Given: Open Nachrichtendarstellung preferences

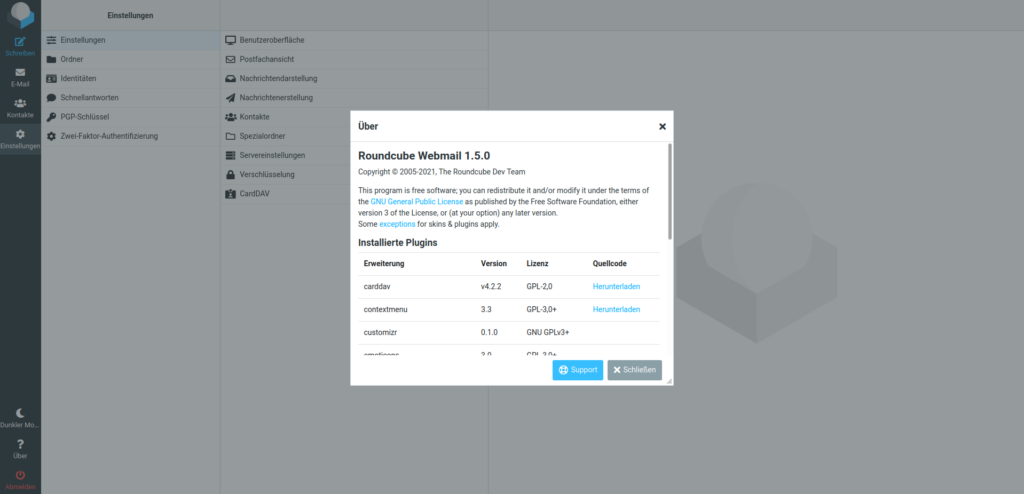Looking at the screenshot, I should pyautogui.click(x=355, y=78).
